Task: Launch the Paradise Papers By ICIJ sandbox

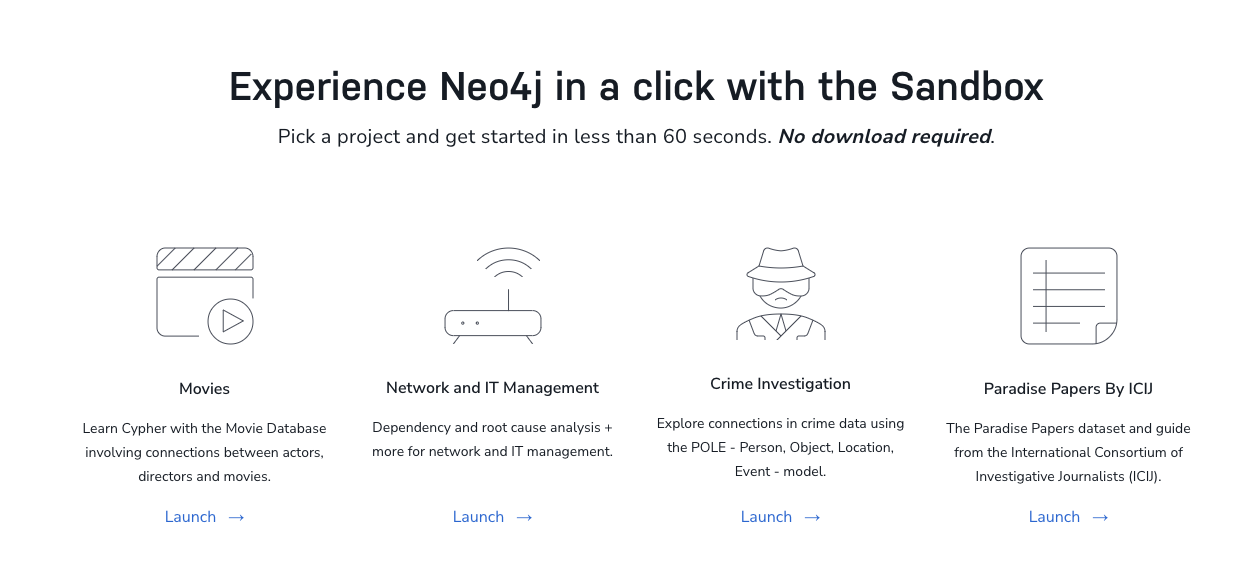Action: coord(1069,517)
